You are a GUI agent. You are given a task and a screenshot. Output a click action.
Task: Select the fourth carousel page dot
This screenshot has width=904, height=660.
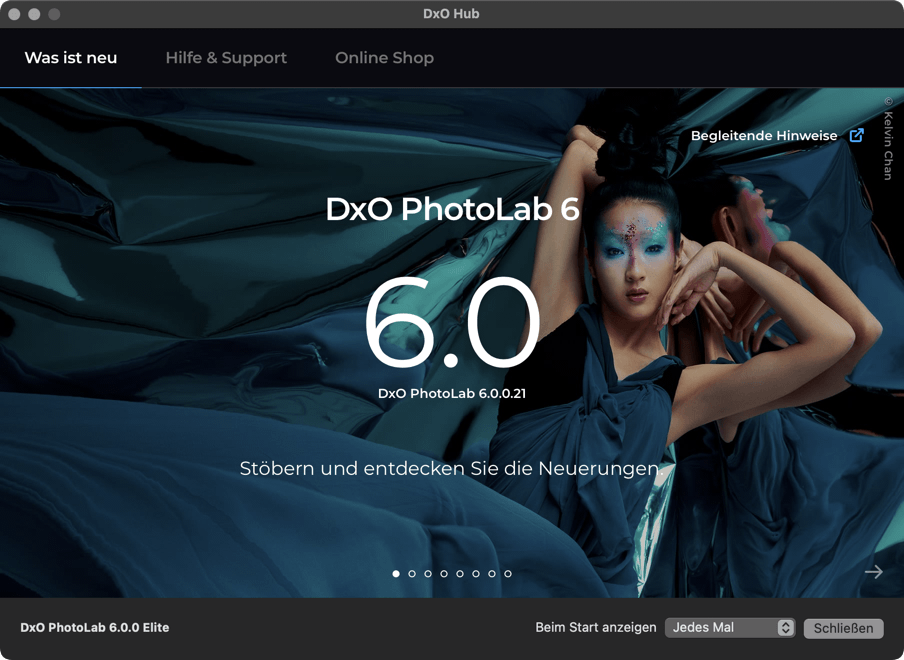click(444, 574)
